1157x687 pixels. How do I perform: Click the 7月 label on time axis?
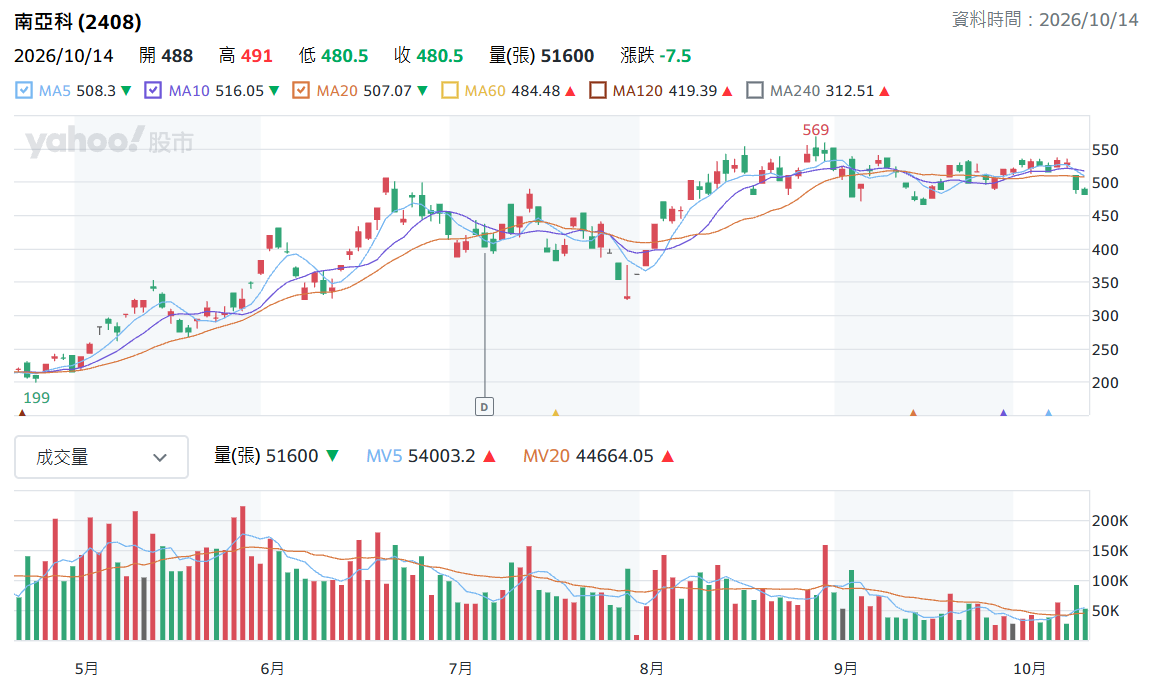coord(460,669)
